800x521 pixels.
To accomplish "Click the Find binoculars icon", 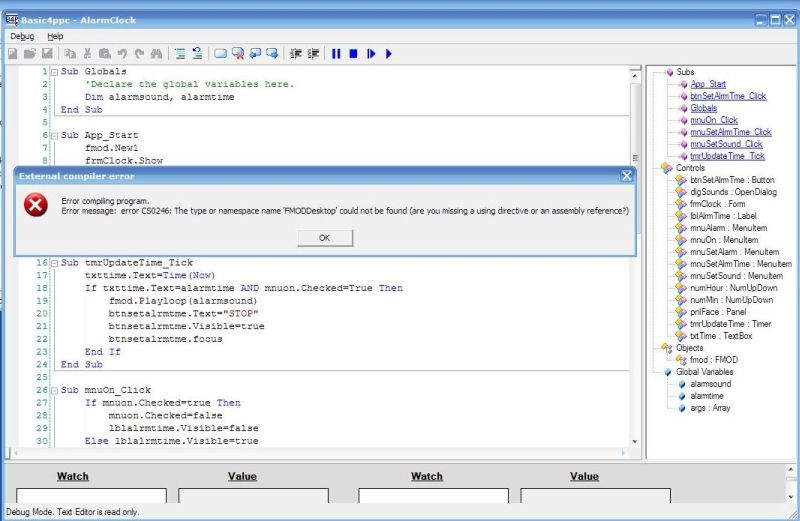I will [x=156, y=54].
